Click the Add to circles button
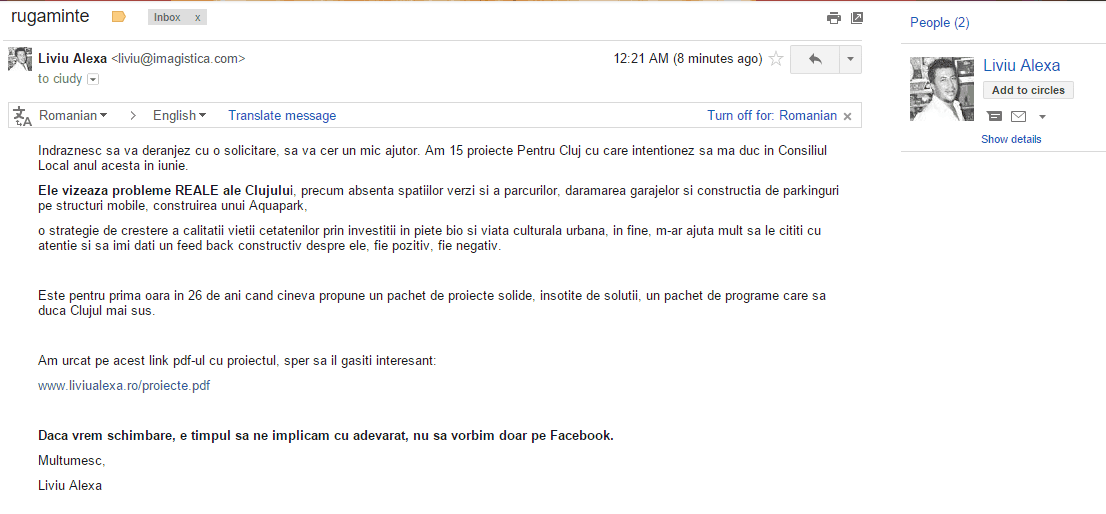The height and width of the screenshot is (514, 1106). [1028, 90]
